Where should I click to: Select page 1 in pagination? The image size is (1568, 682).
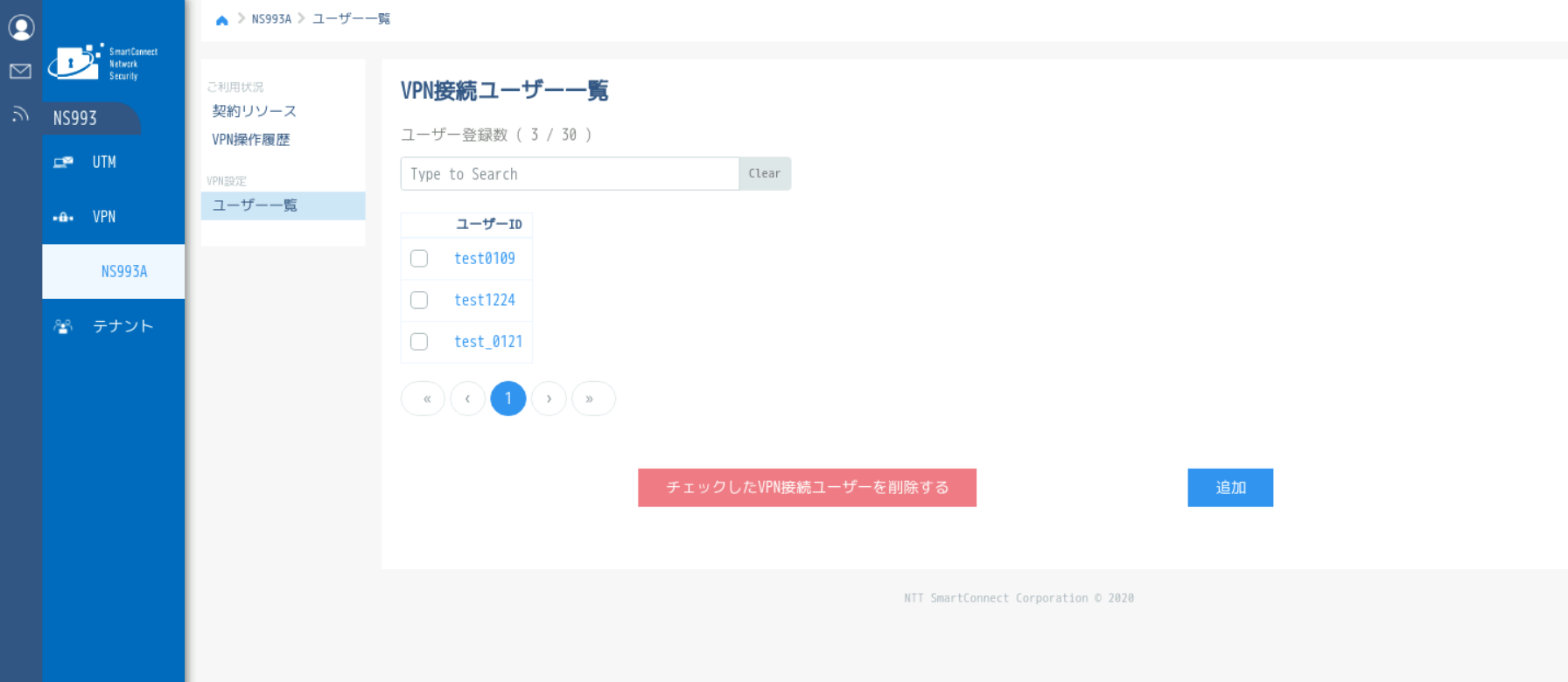pyautogui.click(x=508, y=399)
